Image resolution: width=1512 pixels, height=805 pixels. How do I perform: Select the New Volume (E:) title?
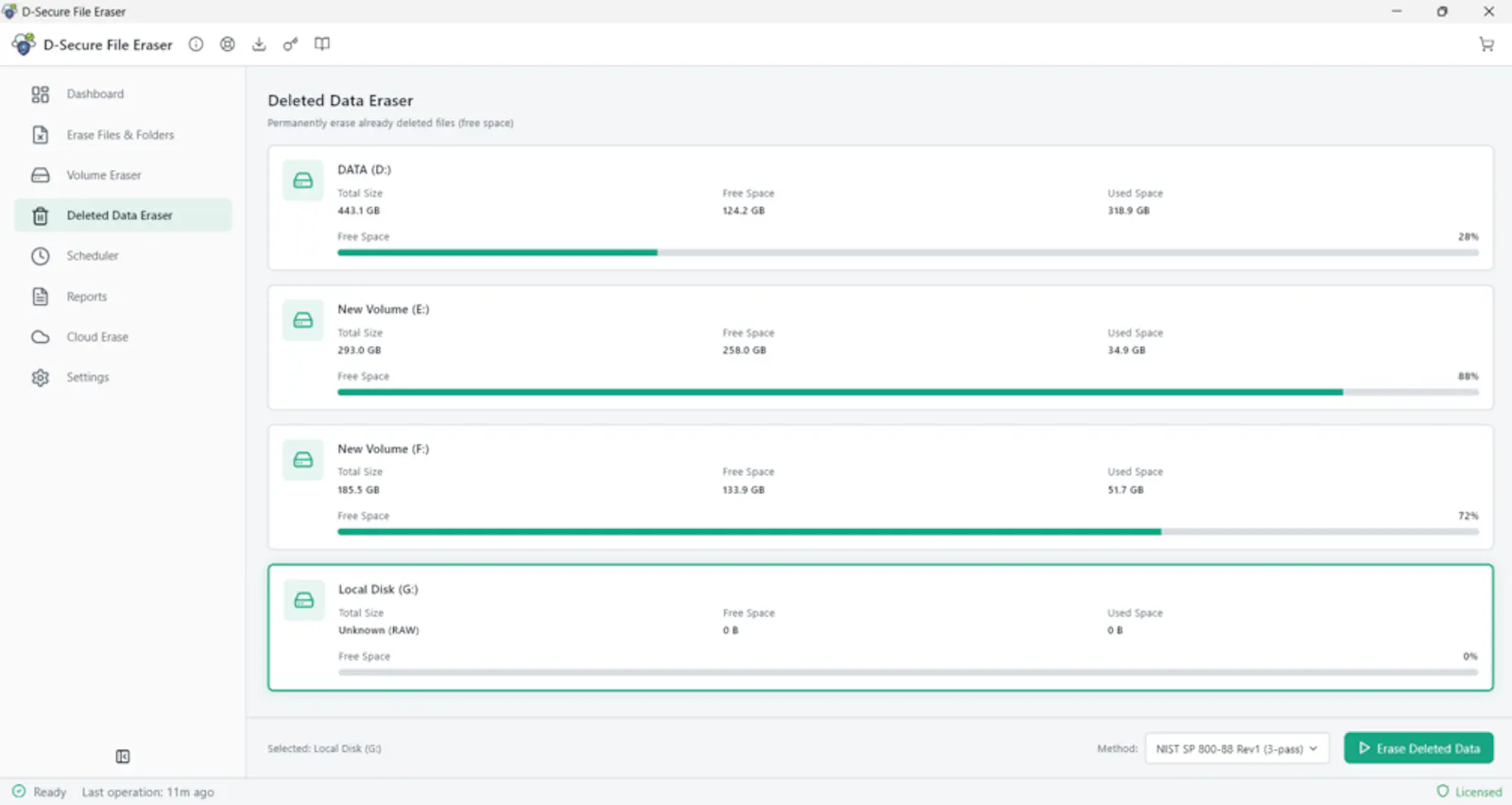pyautogui.click(x=383, y=310)
